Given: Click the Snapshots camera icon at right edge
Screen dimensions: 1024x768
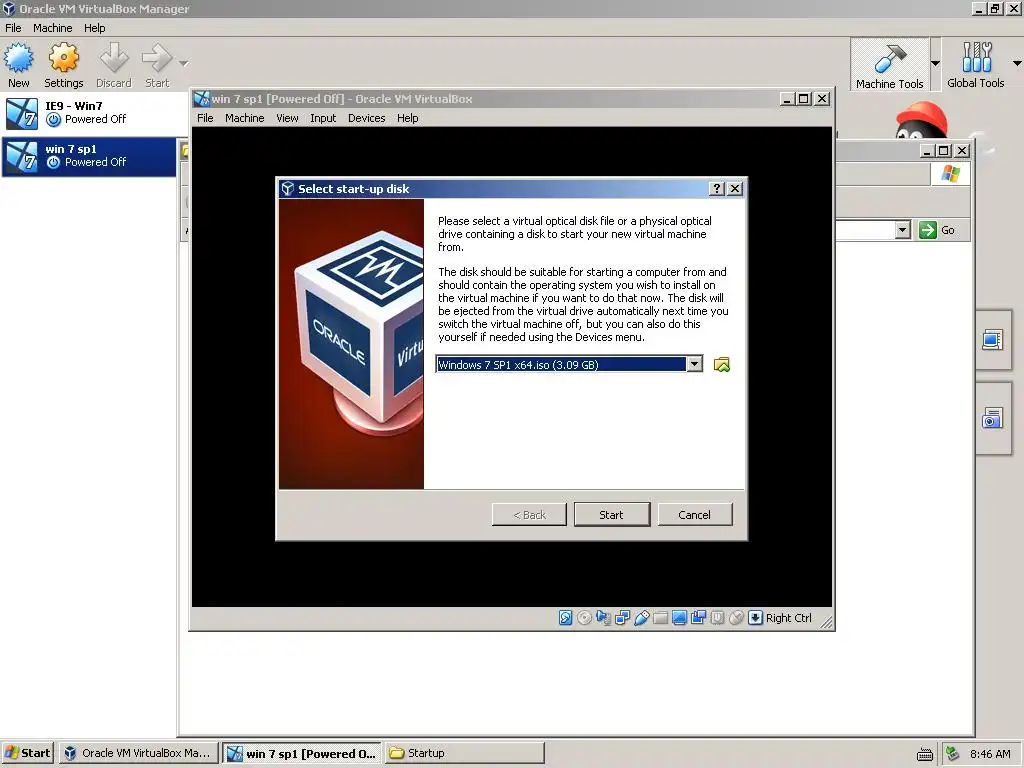Looking at the screenshot, I should (992, 419).
